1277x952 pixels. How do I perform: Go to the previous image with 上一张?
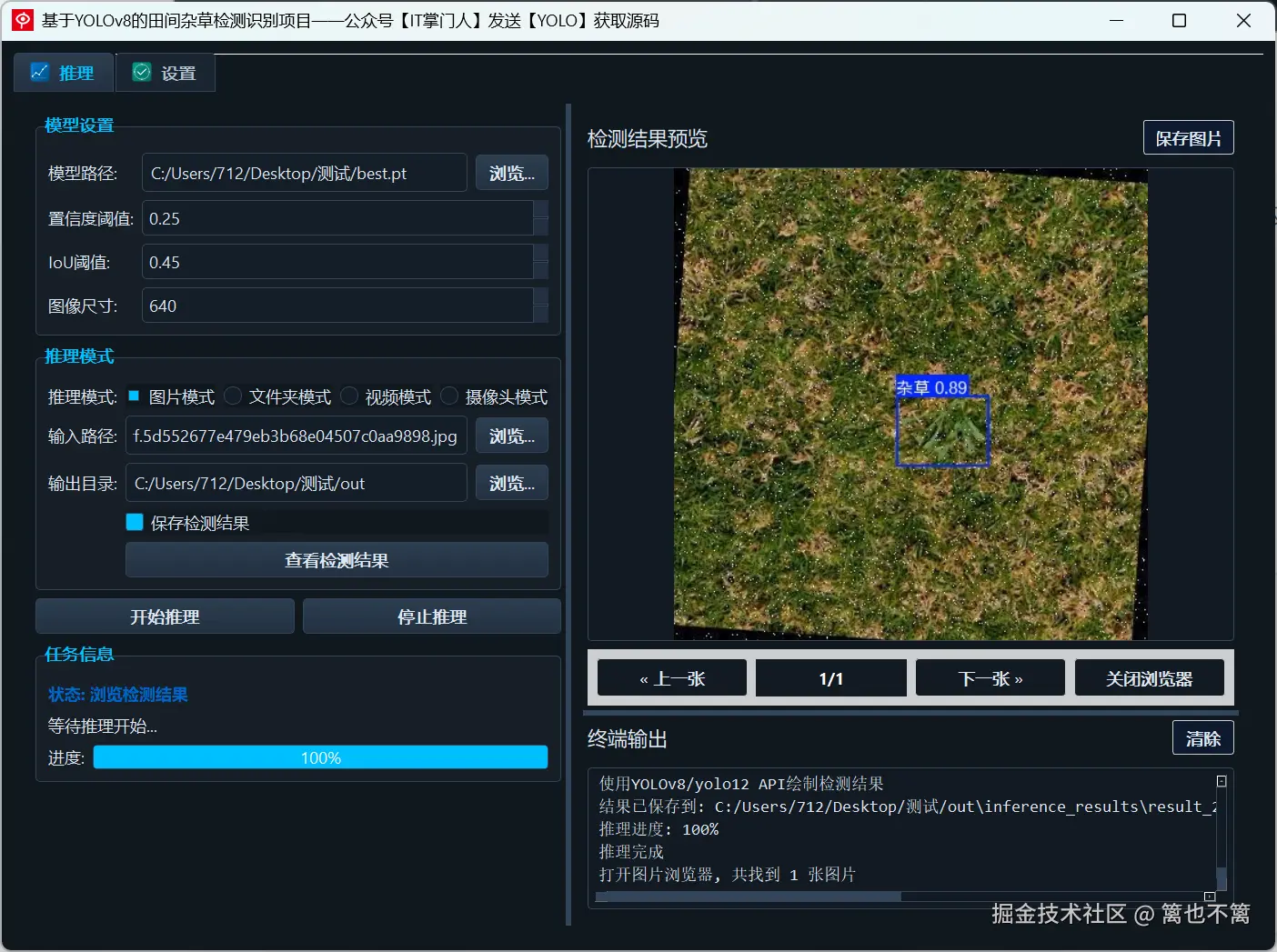pyautogui.click(x=672, y=678)
